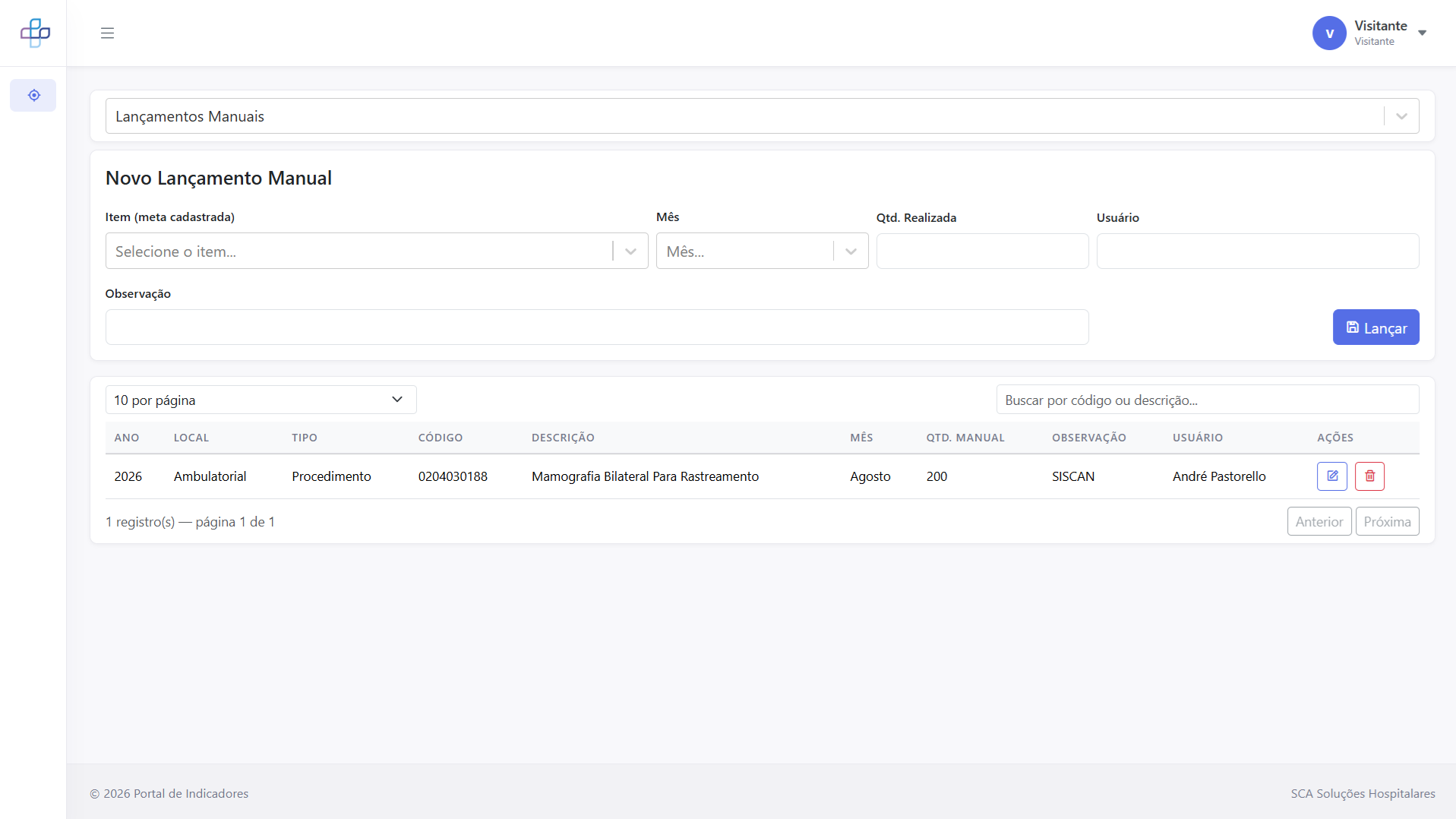
Task: Click the SCA Soluções Hospitalares footer text
Action: (1363, 793)
